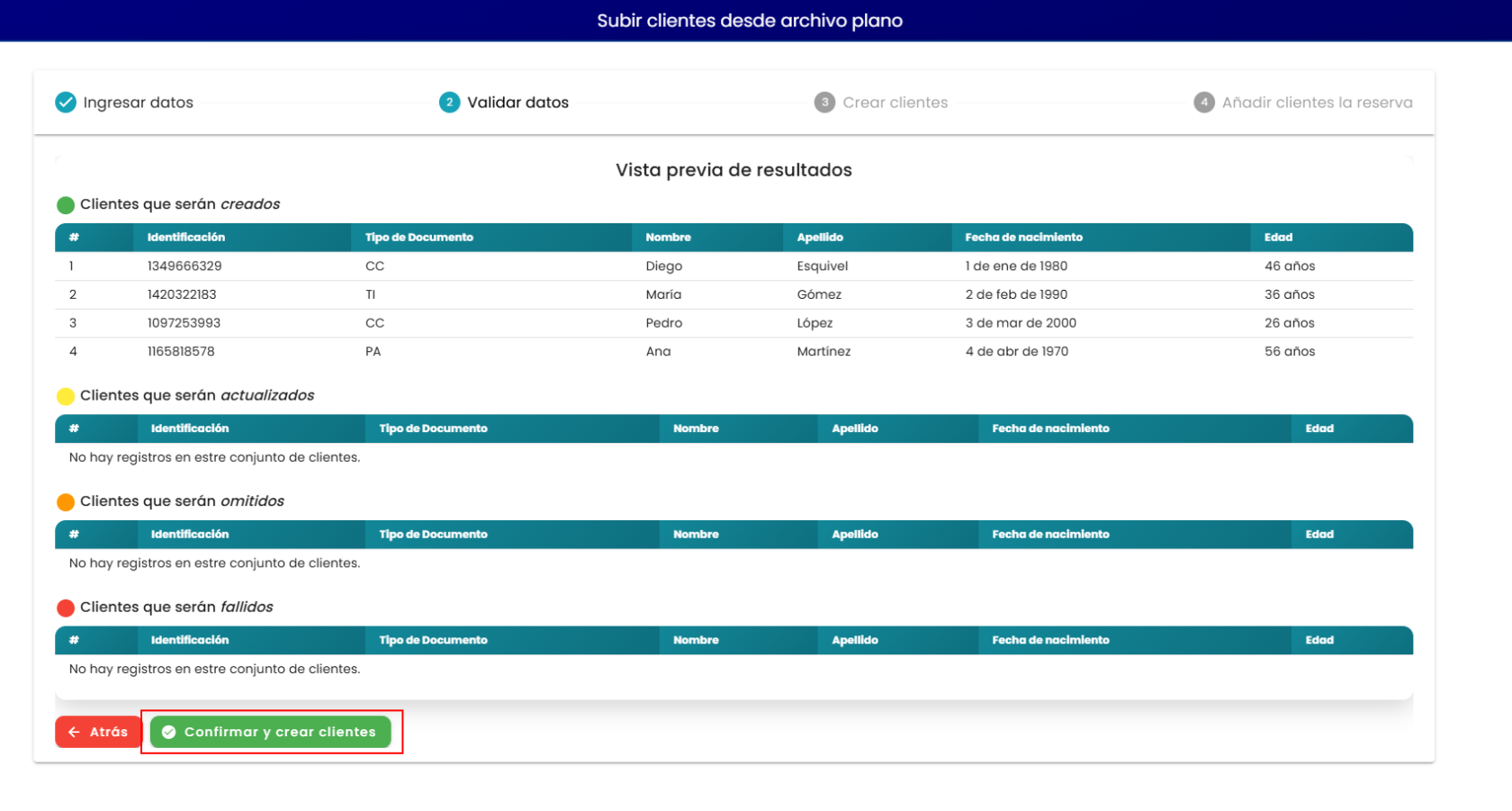Viewport: 1512px width, 811px height.
Task: Click the orange dot beside omitidos
Action: tap(66, 502)
